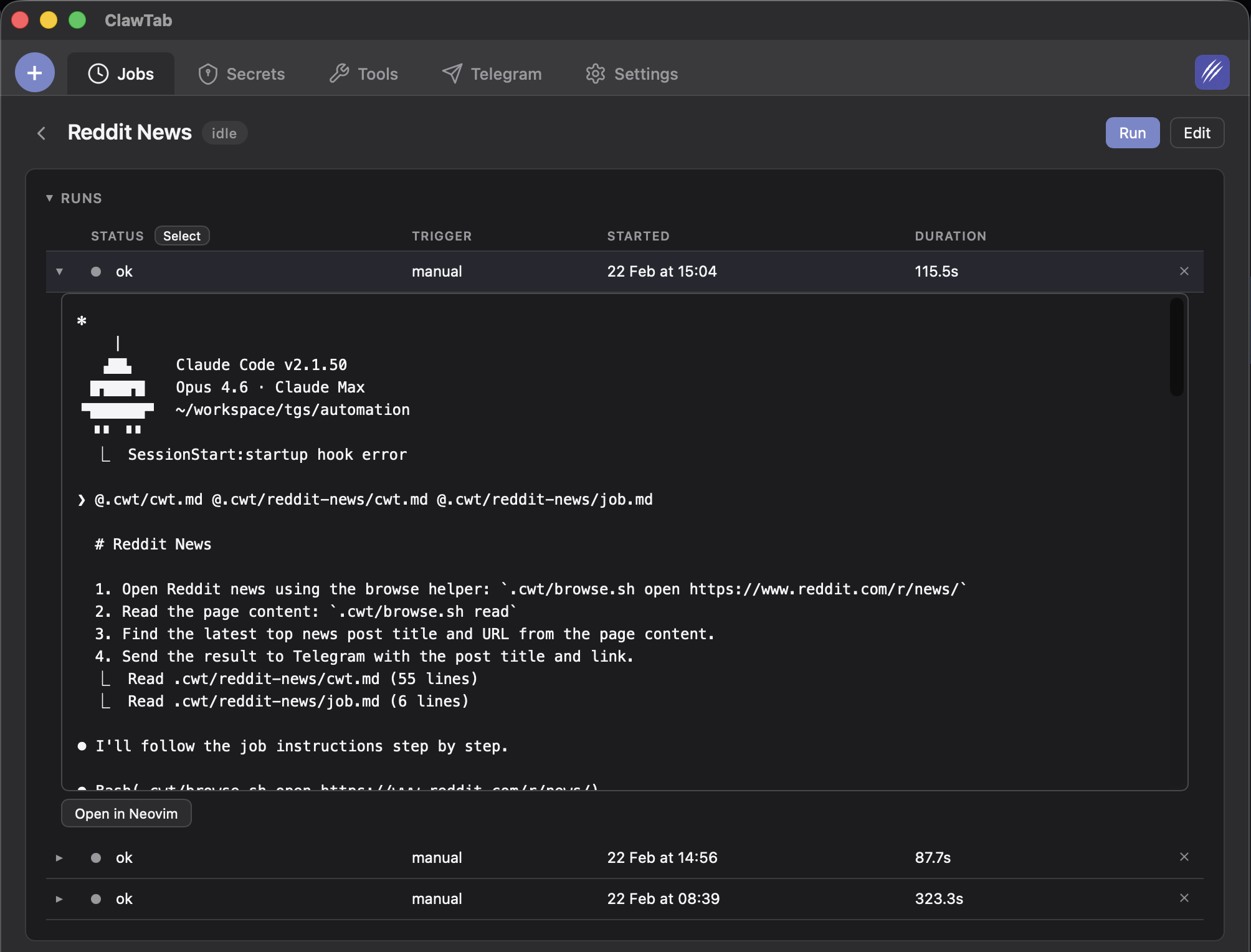Expand the 22 Feb 08:39 run
The image size is (1251, 952).
tap(59, 898)
